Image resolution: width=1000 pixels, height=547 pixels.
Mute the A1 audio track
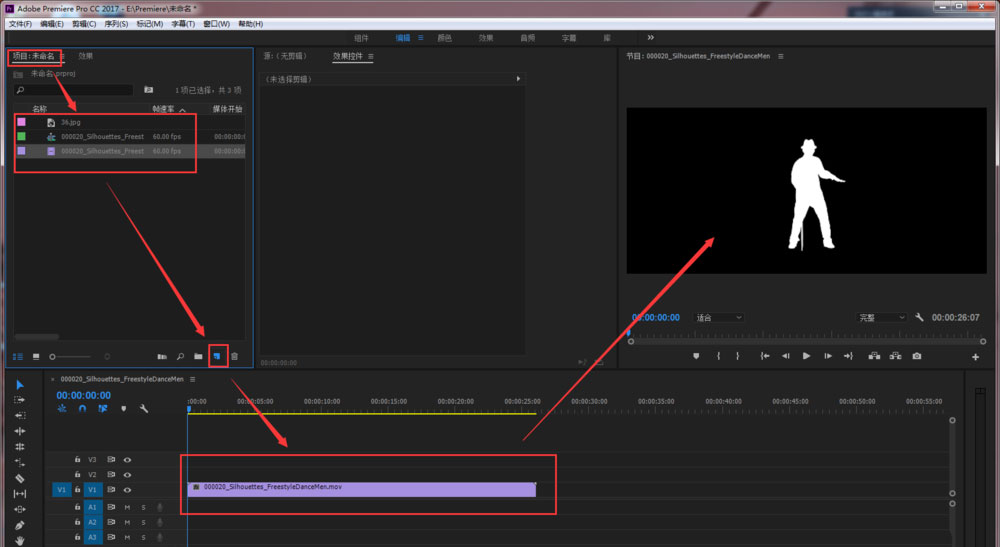click(x=127, y=507)
